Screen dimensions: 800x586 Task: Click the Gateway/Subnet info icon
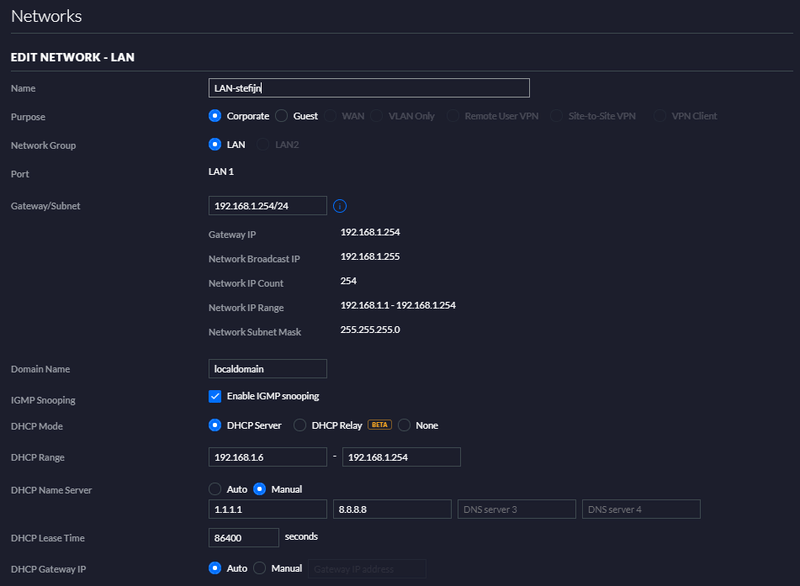pyautogui.click(x=339, y=206)
